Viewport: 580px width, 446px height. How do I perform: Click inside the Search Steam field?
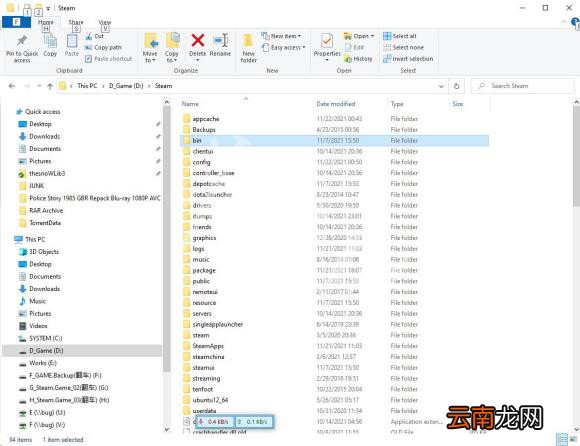522,86
